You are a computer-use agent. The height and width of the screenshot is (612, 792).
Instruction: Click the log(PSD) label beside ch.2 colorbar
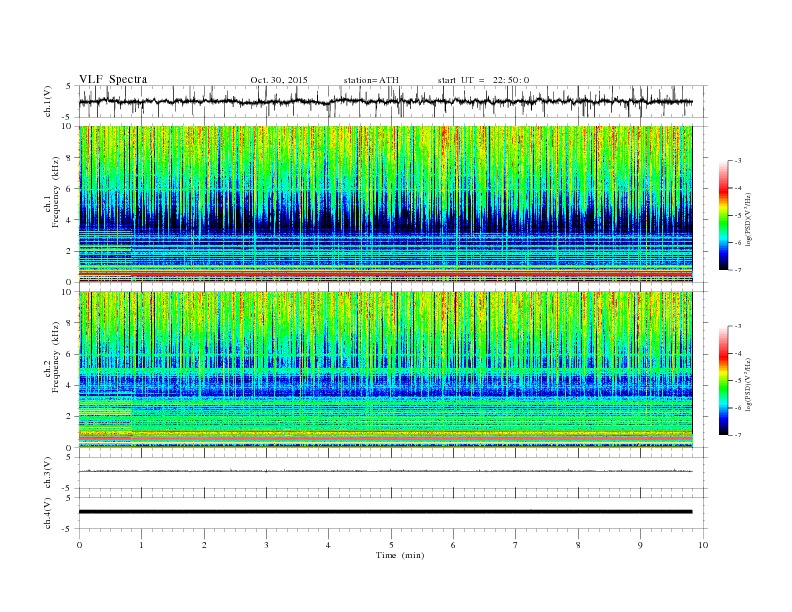click(x=750, y=385)
